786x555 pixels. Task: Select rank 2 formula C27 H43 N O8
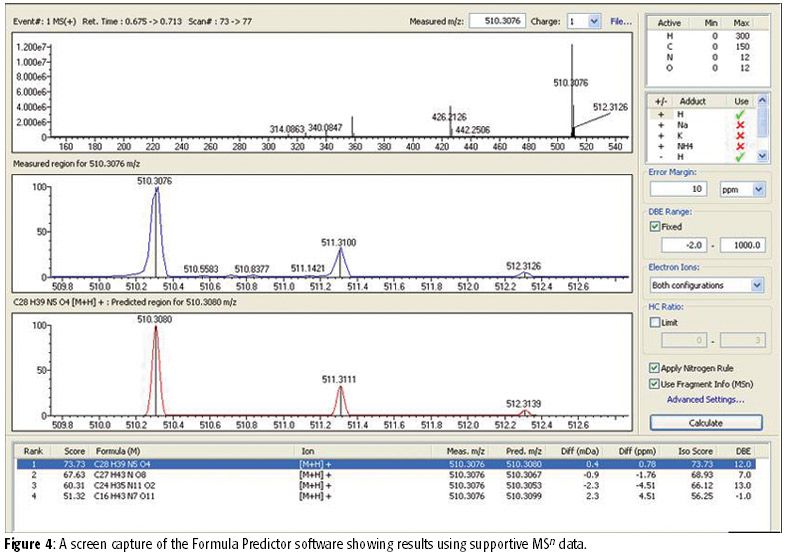(x=385, y=475)
